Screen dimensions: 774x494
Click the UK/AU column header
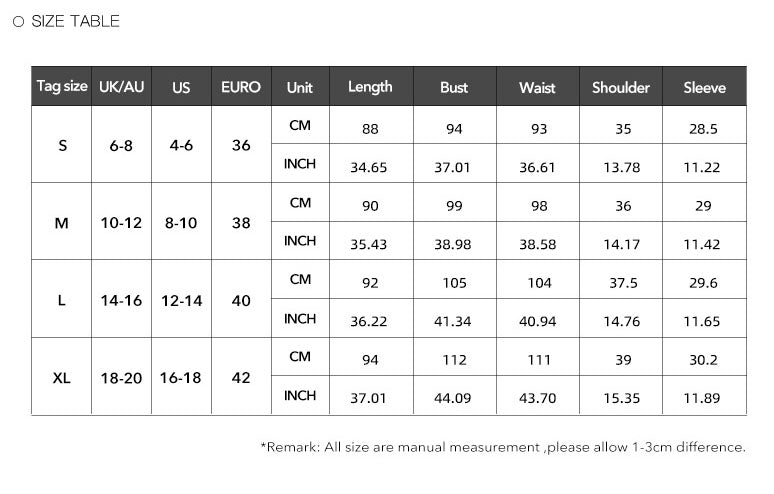121,86
